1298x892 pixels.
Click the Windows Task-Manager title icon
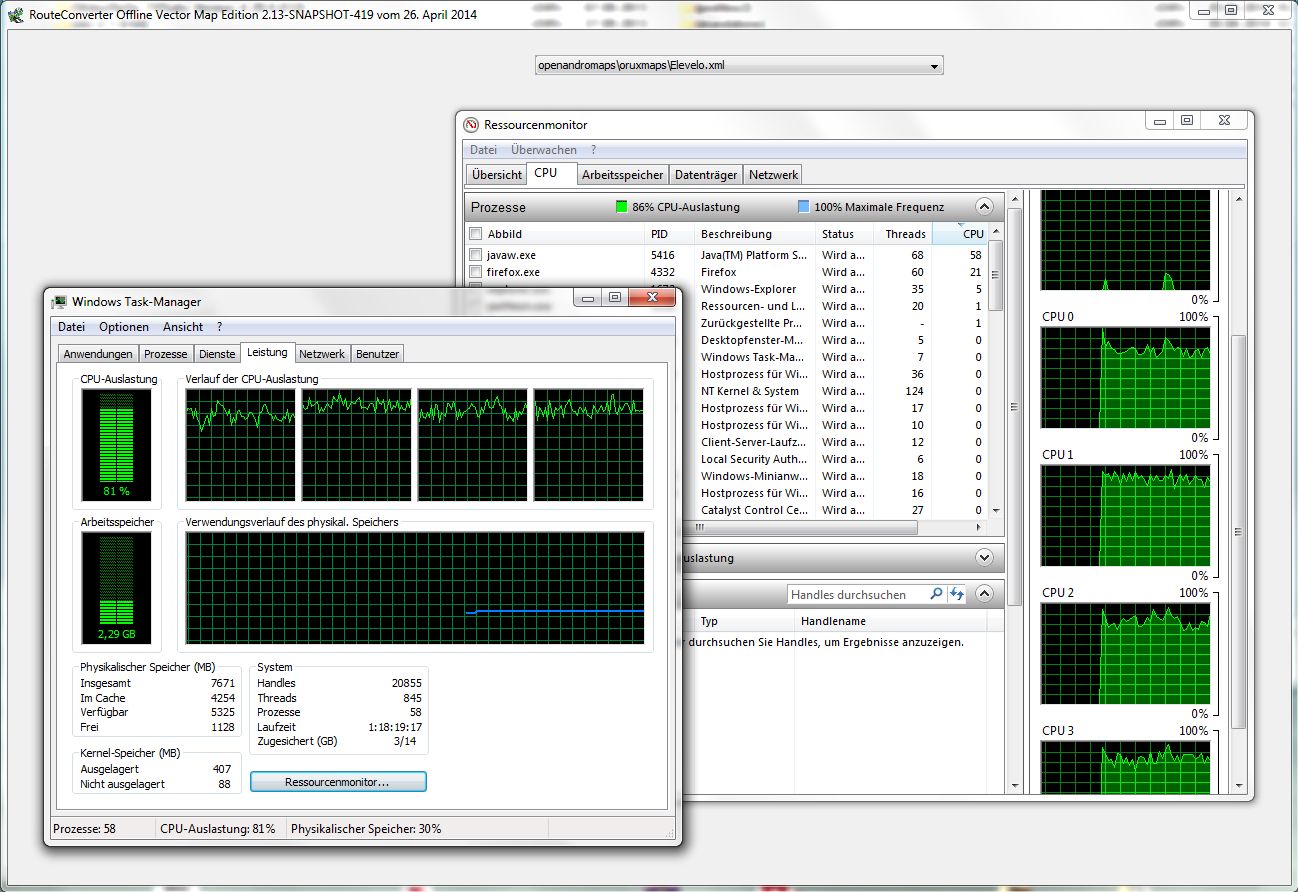point(60,302)
